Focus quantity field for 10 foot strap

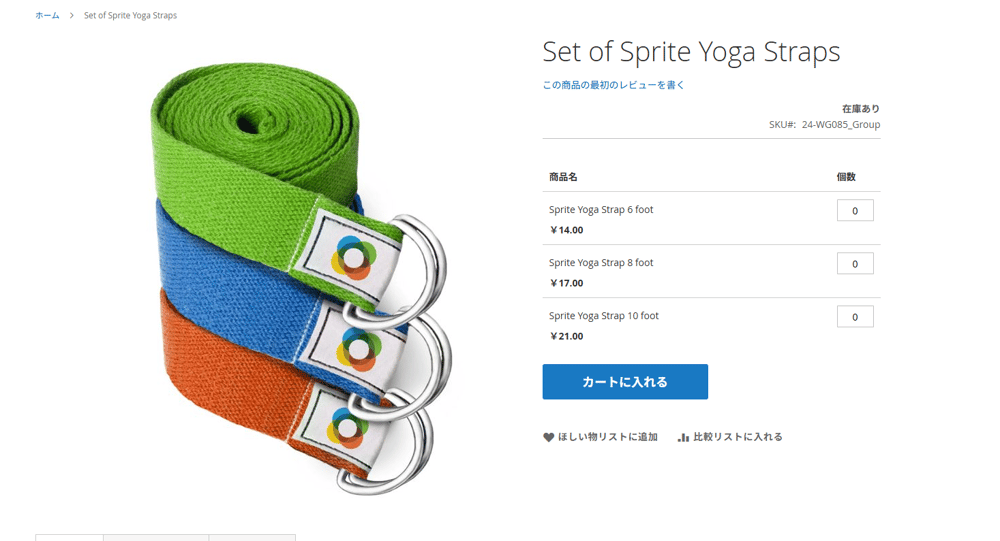(855, 316)
